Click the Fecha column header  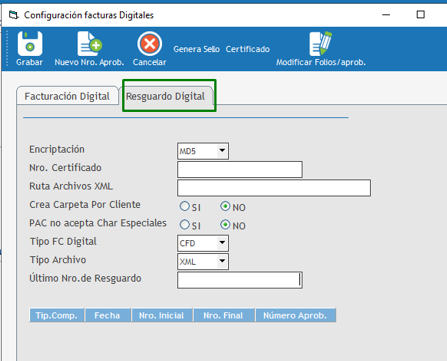point(107,315)
